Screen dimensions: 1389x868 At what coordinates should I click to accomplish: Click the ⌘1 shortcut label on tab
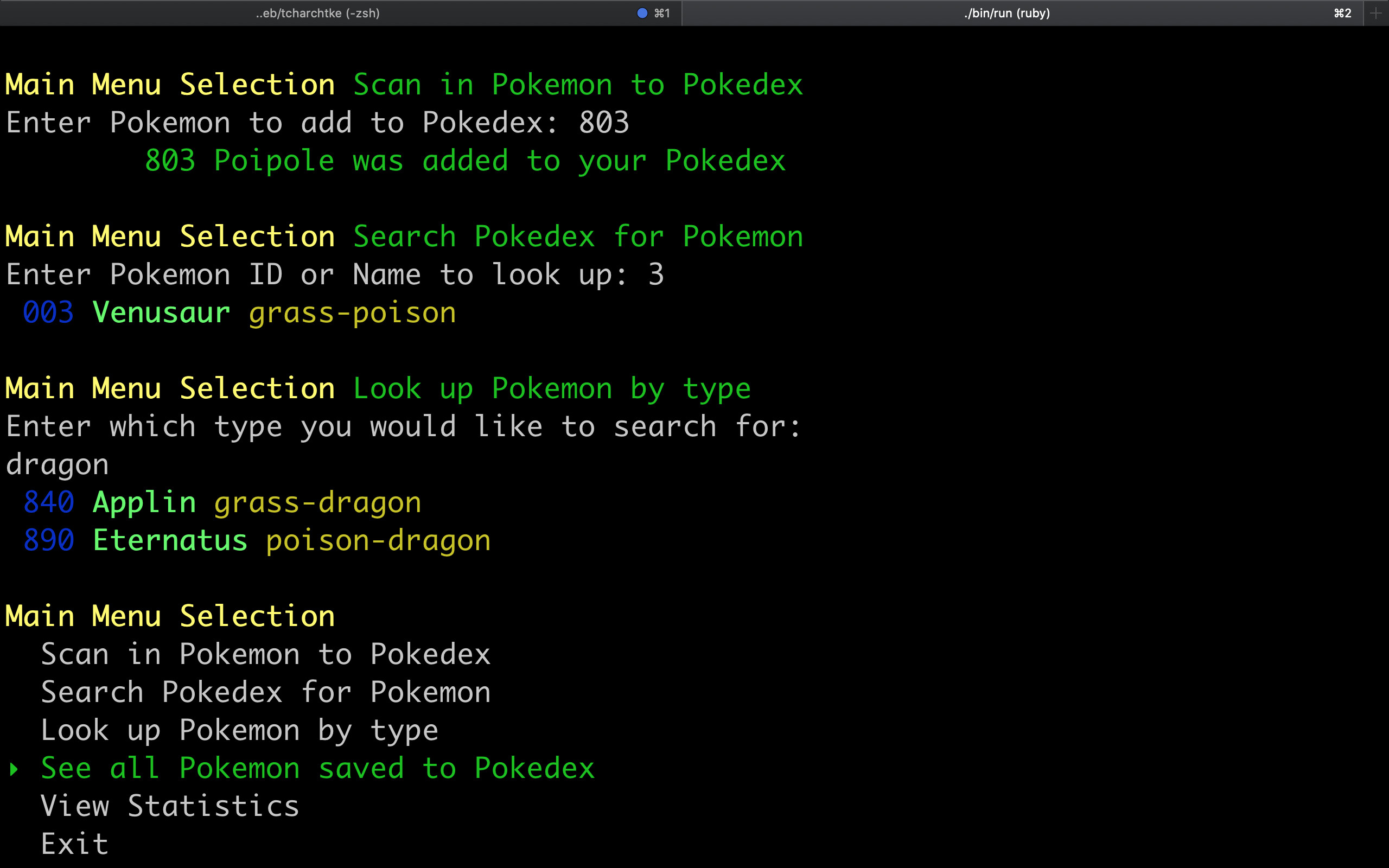click(662, 12)
